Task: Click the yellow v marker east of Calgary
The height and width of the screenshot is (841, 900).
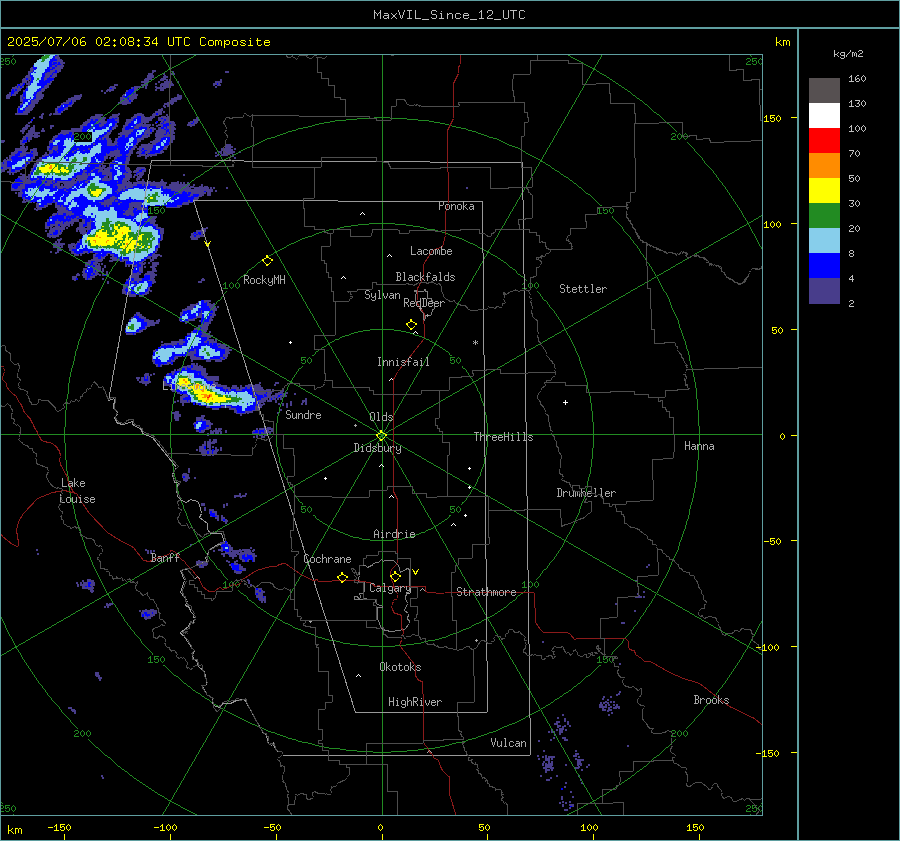Action: 416,572
